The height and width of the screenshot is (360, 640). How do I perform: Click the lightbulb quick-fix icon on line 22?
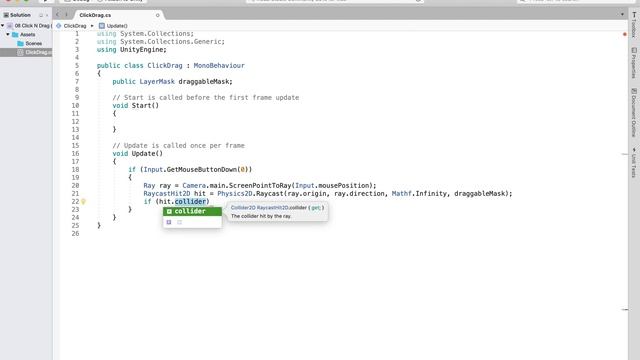click(83, 202)
